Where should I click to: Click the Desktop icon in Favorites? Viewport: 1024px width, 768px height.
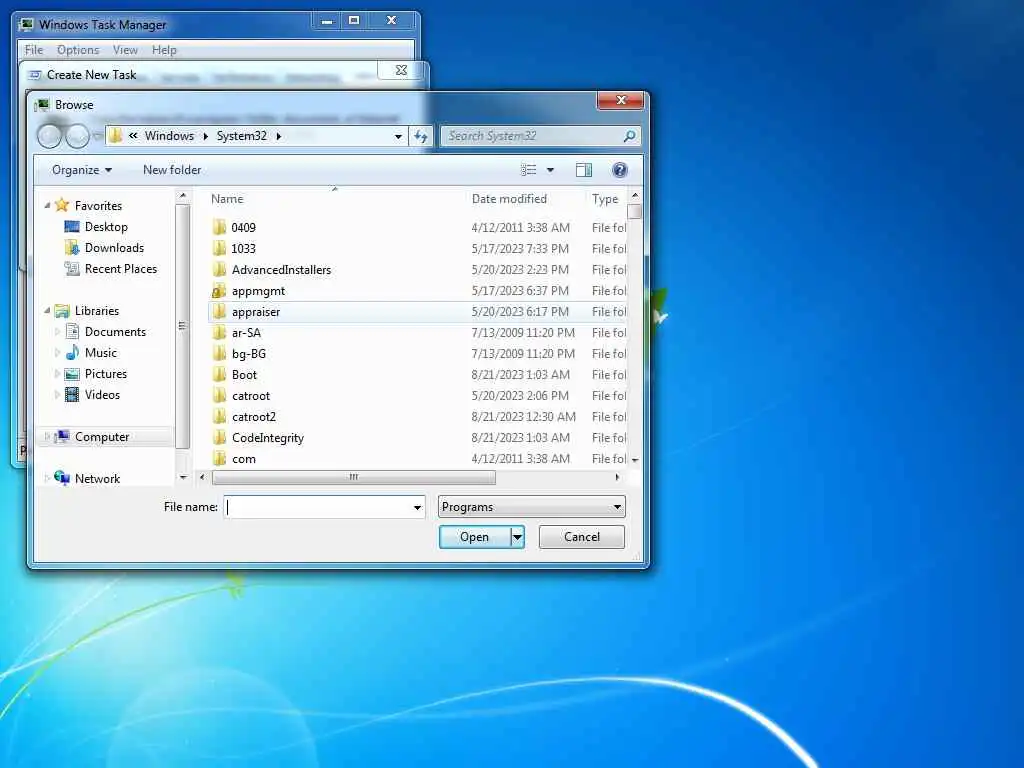pyautogui.click(x=72, y=227)
